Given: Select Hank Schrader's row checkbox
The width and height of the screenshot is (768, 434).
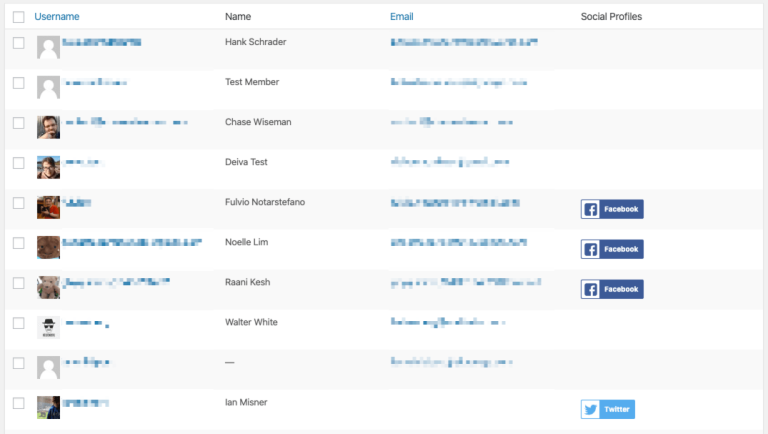Looking at the screenshot, I should [x=19, y=43].
